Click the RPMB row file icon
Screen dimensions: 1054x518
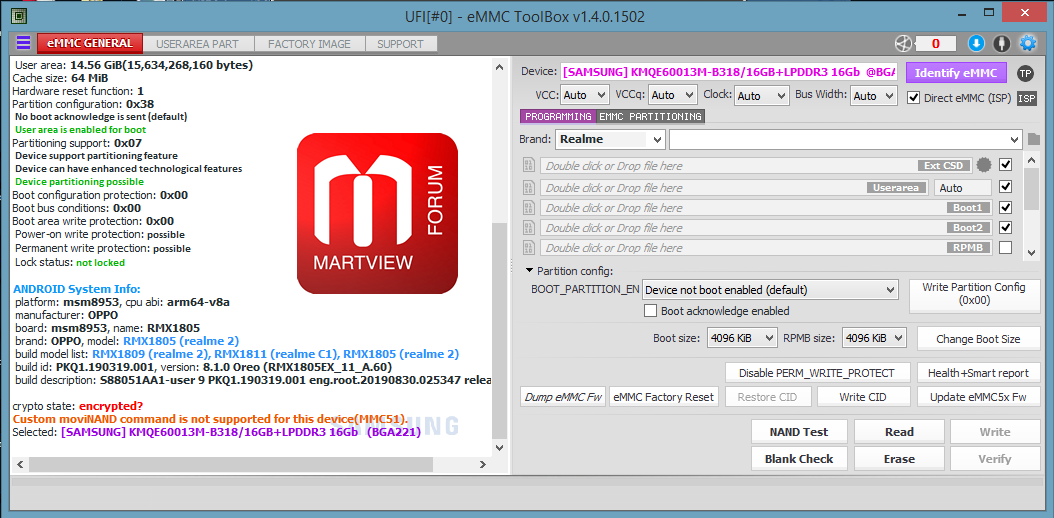528,248
